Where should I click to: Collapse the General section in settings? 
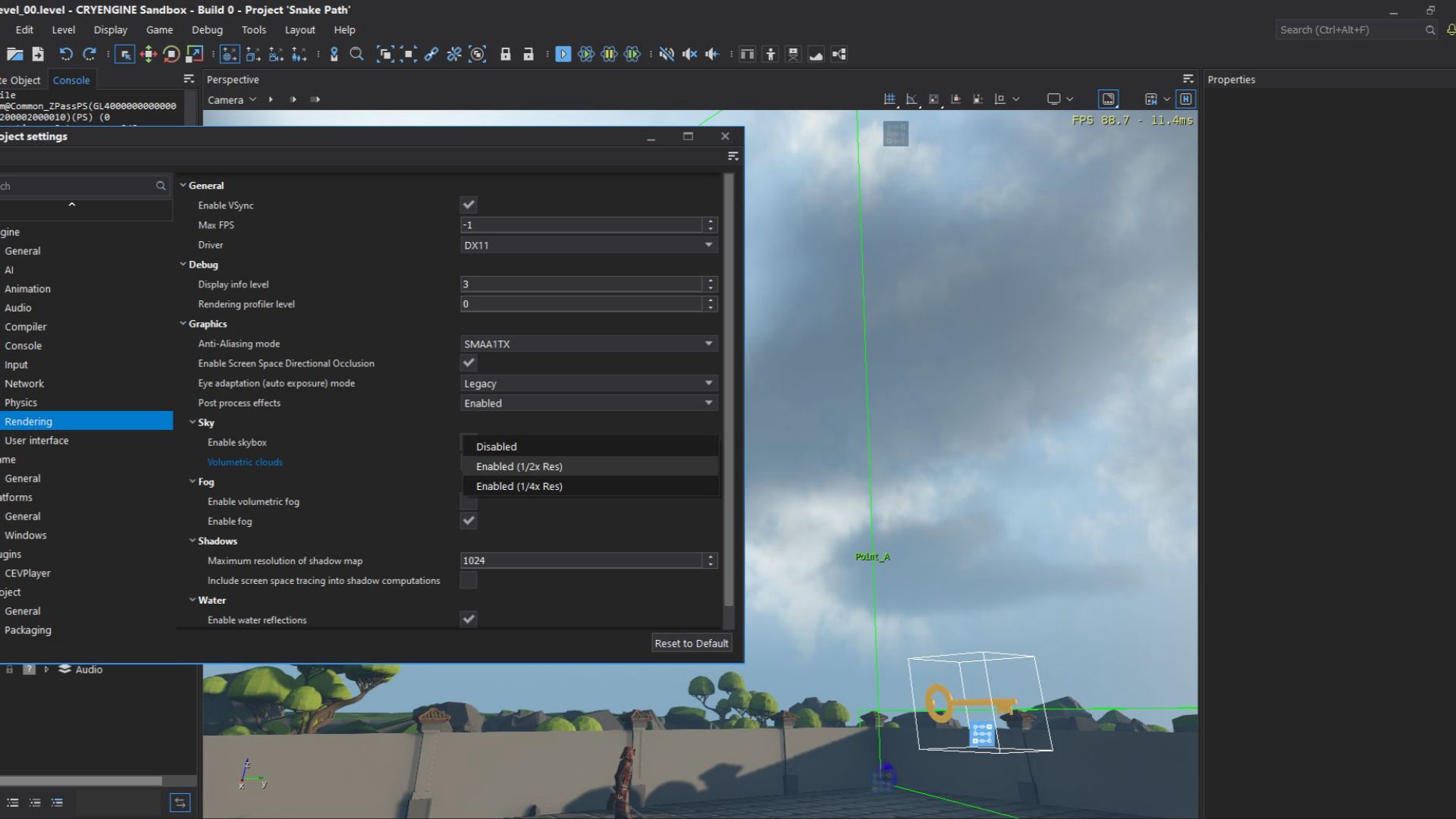[183, 185]
